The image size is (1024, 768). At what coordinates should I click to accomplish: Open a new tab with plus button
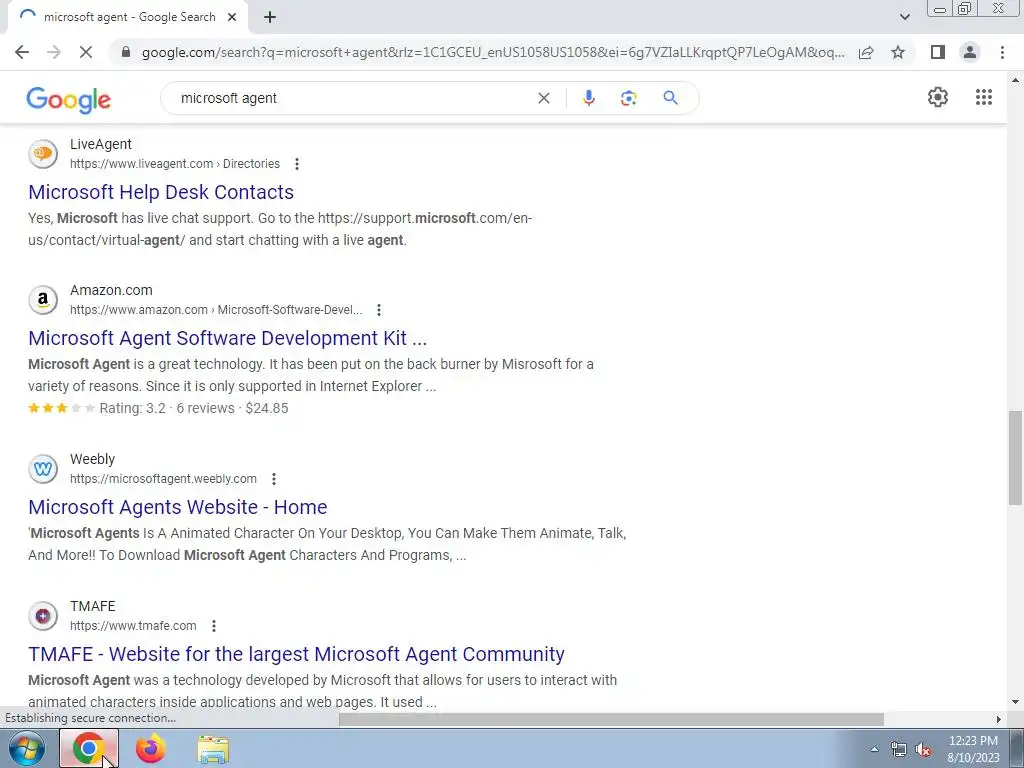270,18
